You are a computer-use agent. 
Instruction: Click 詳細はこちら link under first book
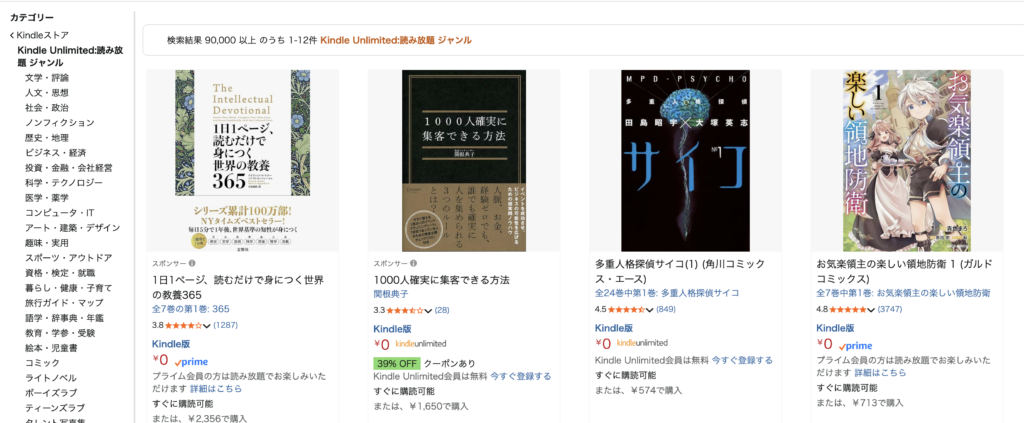(x=216, y=389)
